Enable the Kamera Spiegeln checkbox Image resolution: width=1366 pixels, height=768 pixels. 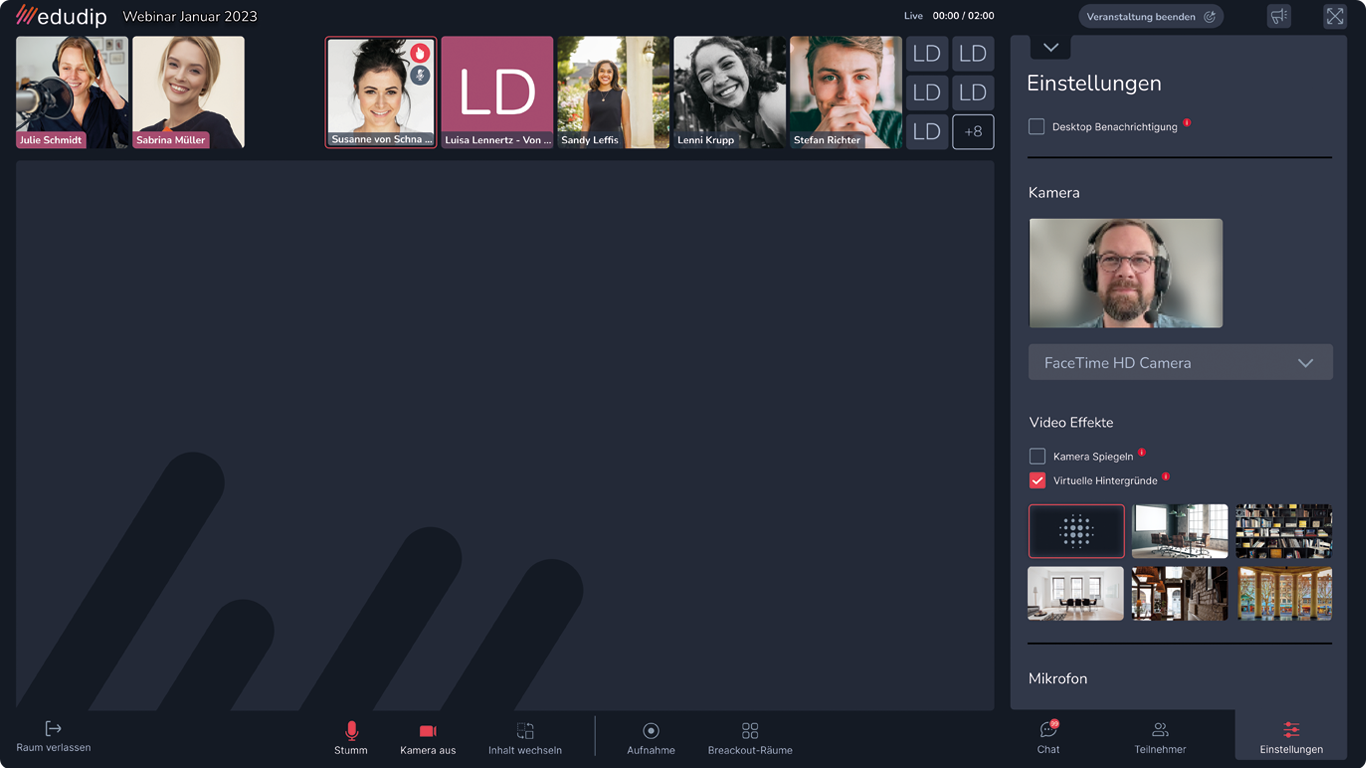coord(1037,456)
